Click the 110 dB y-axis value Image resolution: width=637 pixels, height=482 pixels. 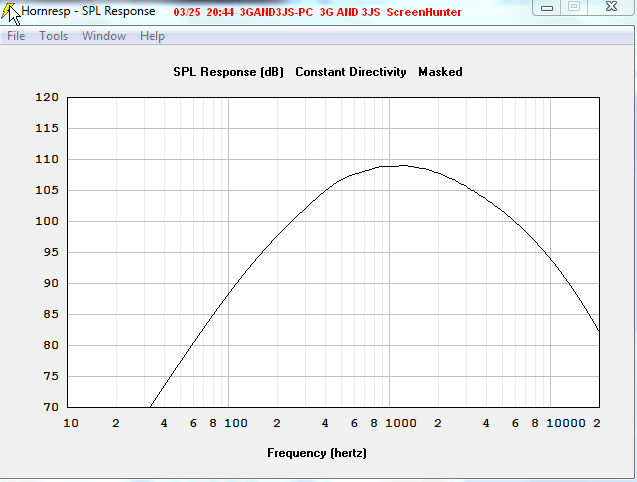pyautogui.click(x=47, y=159)
